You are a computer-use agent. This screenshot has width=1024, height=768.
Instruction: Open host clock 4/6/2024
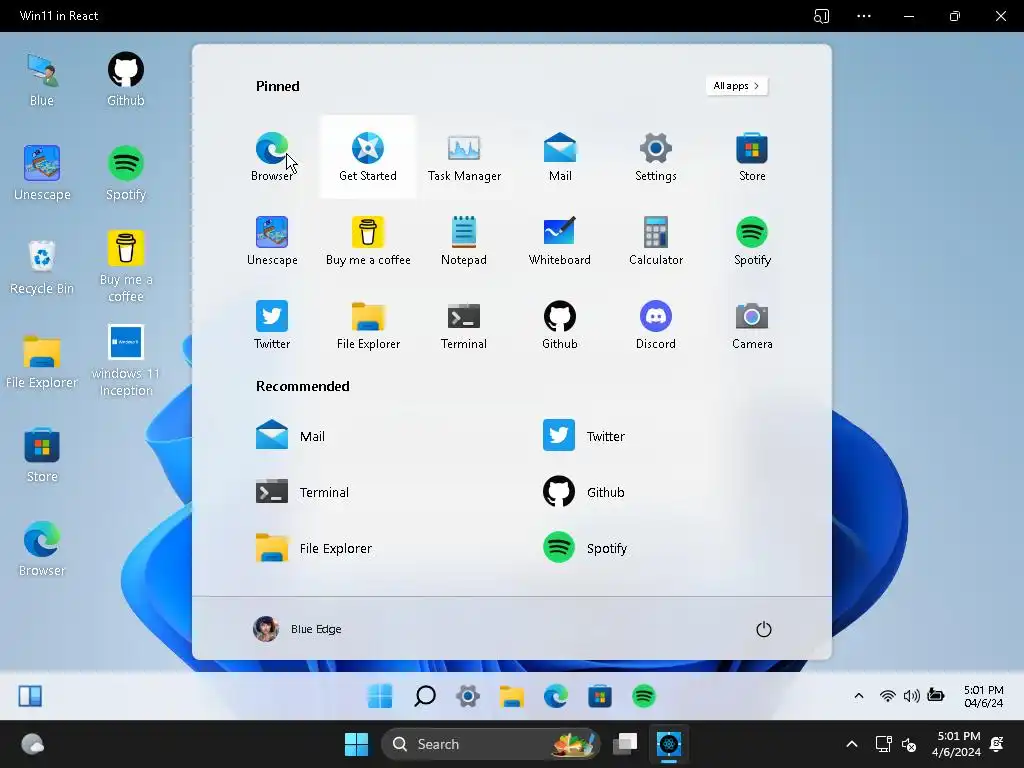tap(956, 744)
